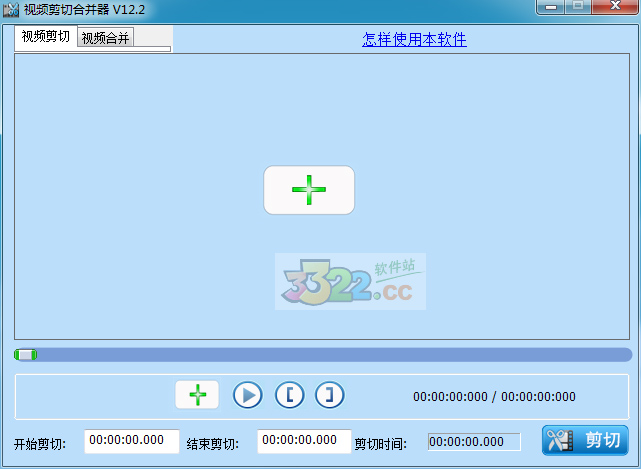Image resolution: width=641 pixels, height=469 pixels.
Task: Click the app icon in title bar
Action: 11,9
